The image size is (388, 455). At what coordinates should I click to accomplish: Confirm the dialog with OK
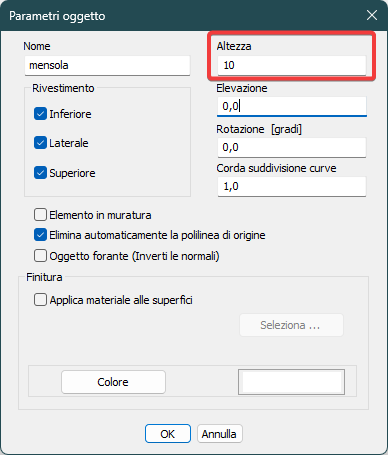[168, 434]
